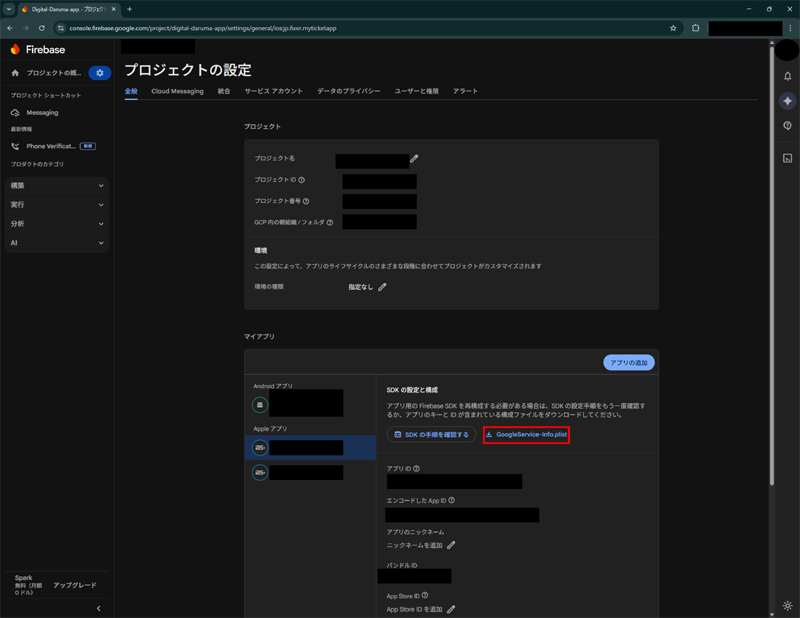Edit the project name with pencil icon

tap(414, 159)
